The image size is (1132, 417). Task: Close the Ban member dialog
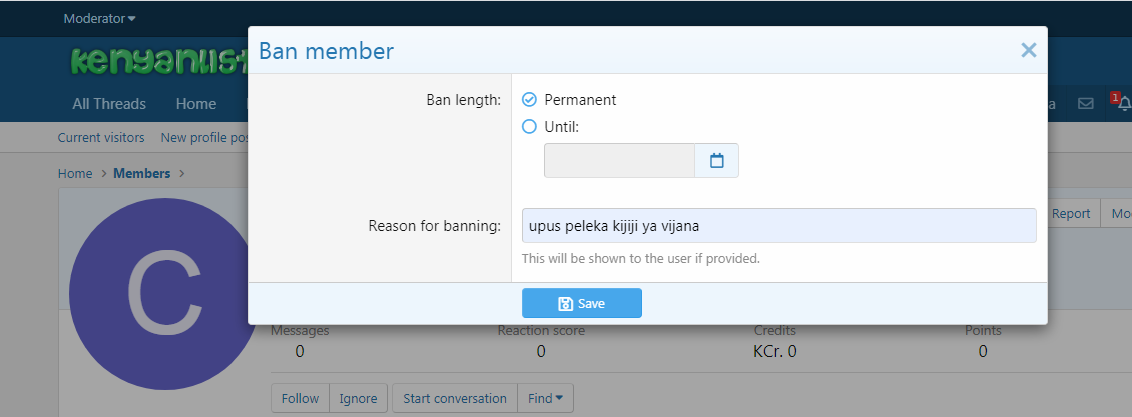1028,51
